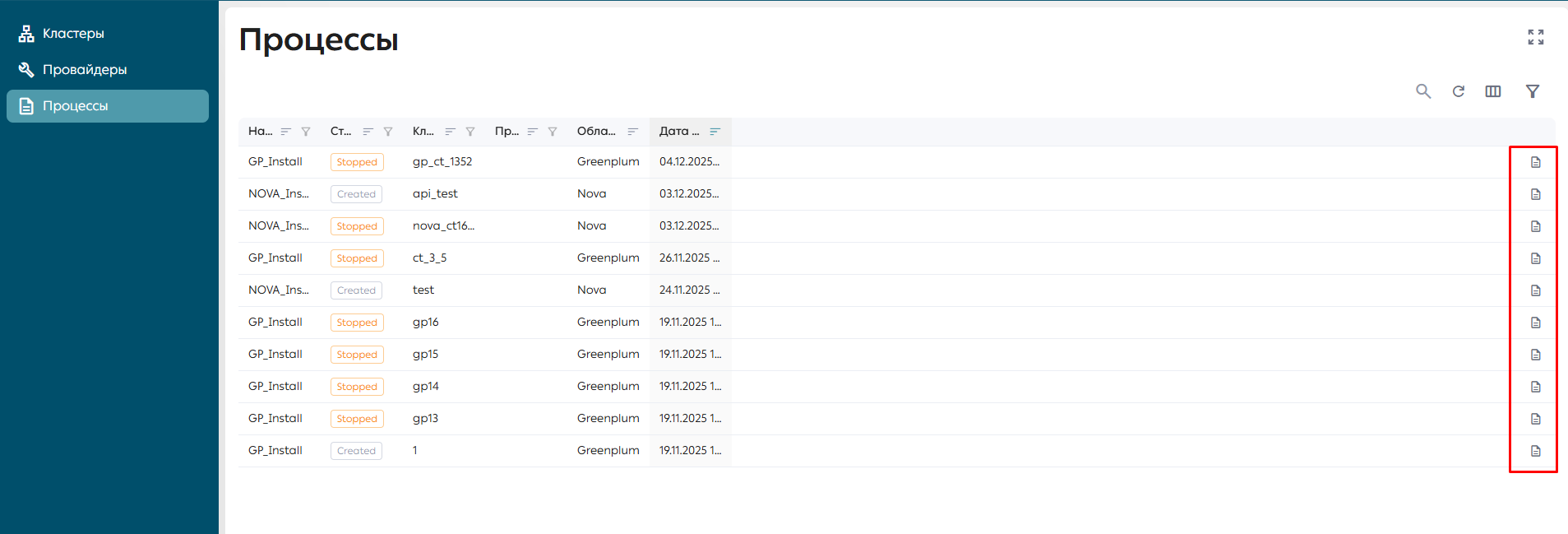
Task: Filter the На... column
Action: coord(306,132)
